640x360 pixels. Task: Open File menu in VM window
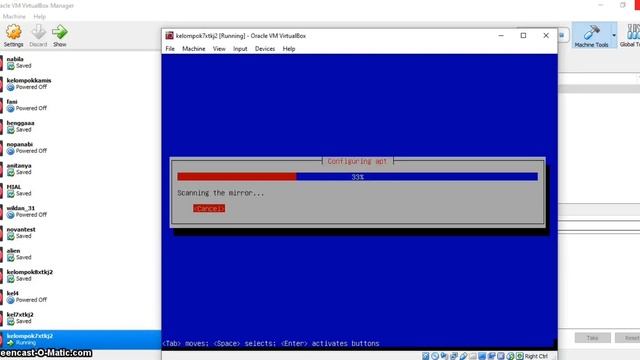click(x=170, y=49)
